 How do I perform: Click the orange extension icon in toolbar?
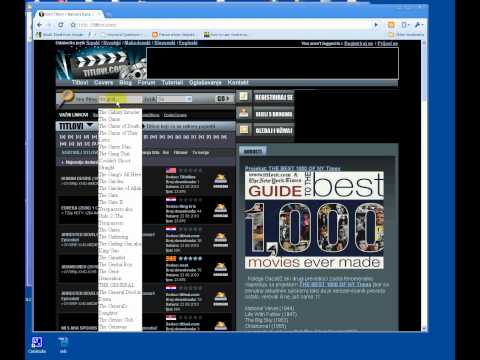pyautogui.click(x=391, y=25)
